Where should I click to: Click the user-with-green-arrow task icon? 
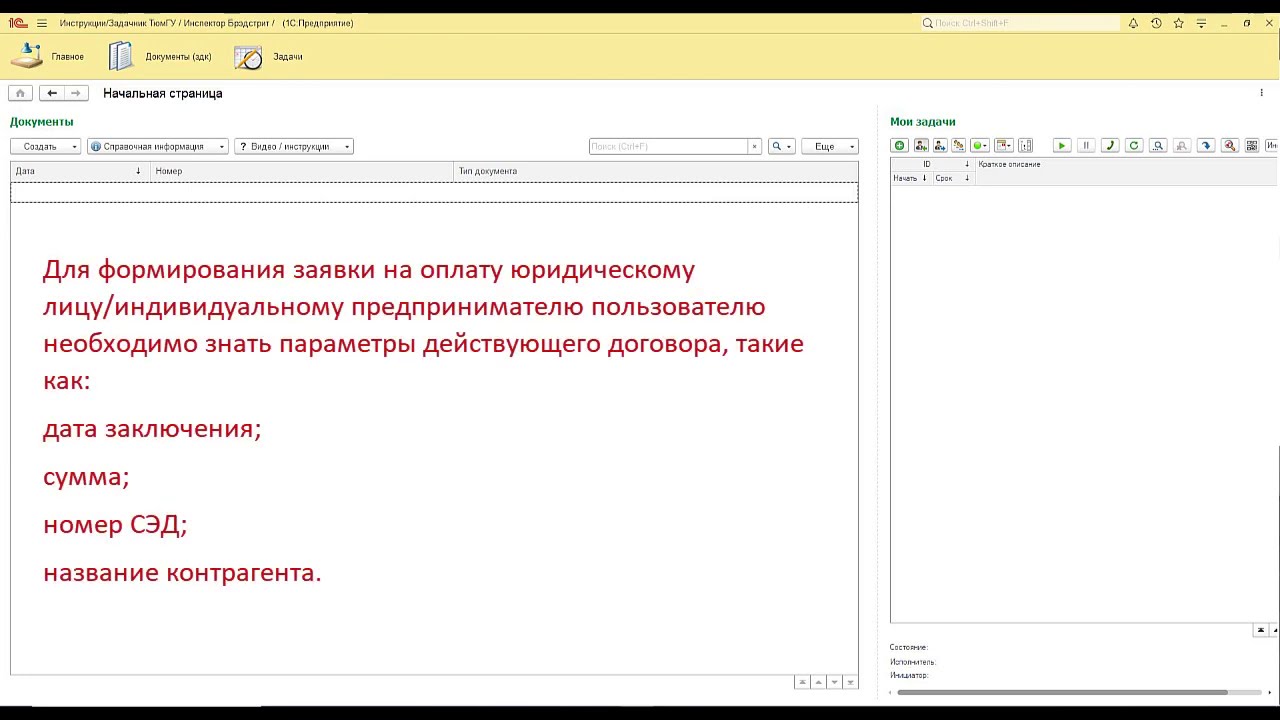921,146
